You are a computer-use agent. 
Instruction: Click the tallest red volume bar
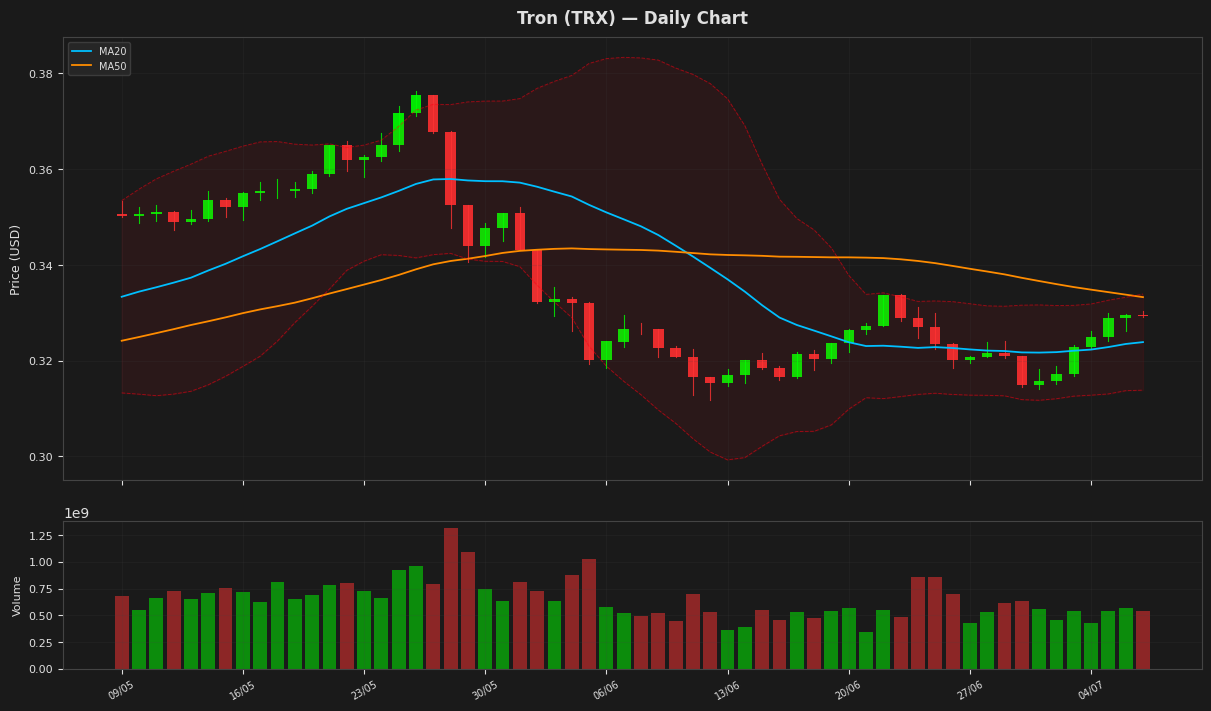pyautogui.click(x=451, y=598)
